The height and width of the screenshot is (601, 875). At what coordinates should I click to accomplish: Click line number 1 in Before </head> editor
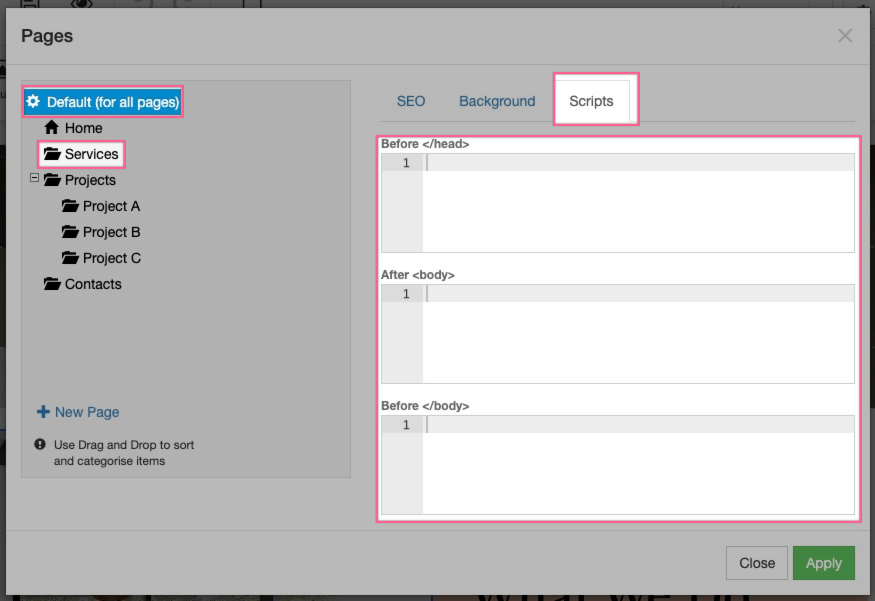[406, 163]
